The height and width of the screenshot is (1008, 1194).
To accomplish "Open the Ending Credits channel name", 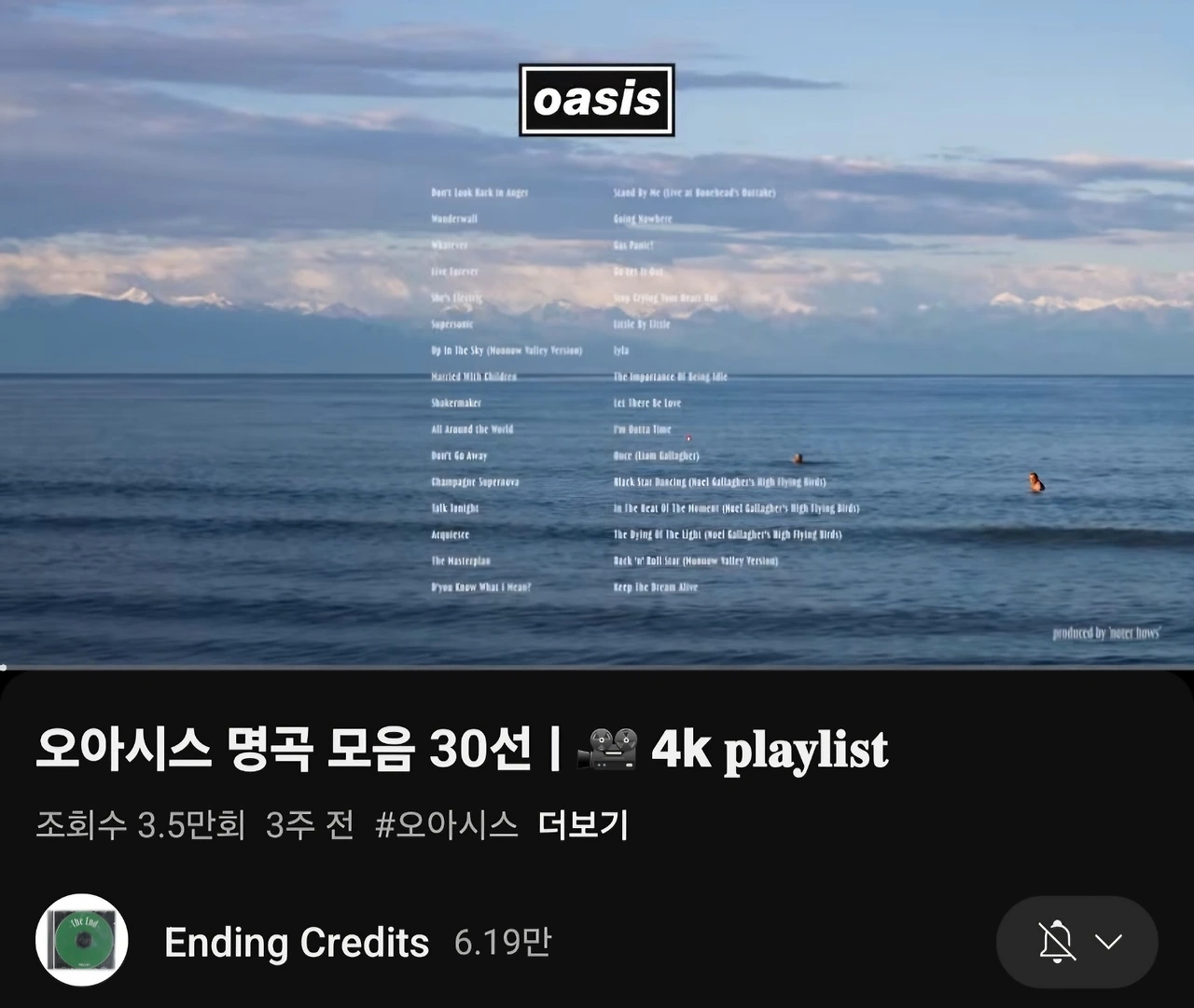I will 297,943.
